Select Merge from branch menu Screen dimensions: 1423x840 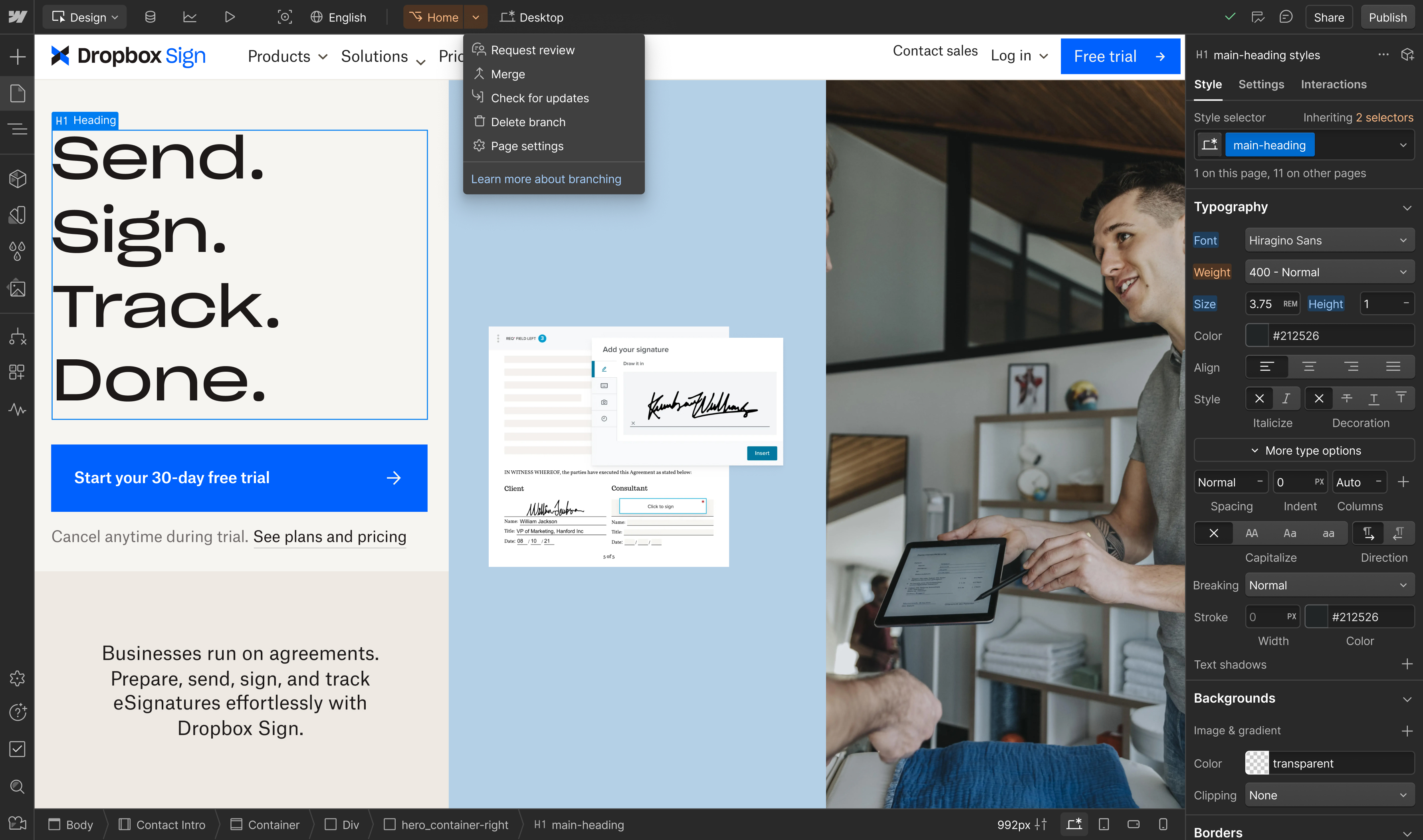pyautogui.click(x=508, y=74)
